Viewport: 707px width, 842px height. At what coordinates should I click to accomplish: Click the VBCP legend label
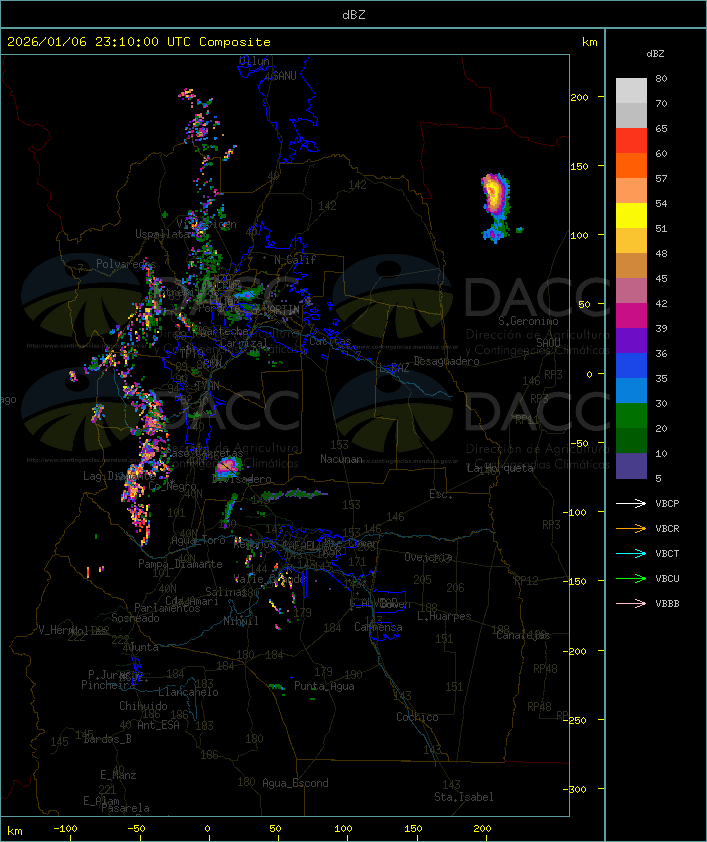(x=667, y=504)
